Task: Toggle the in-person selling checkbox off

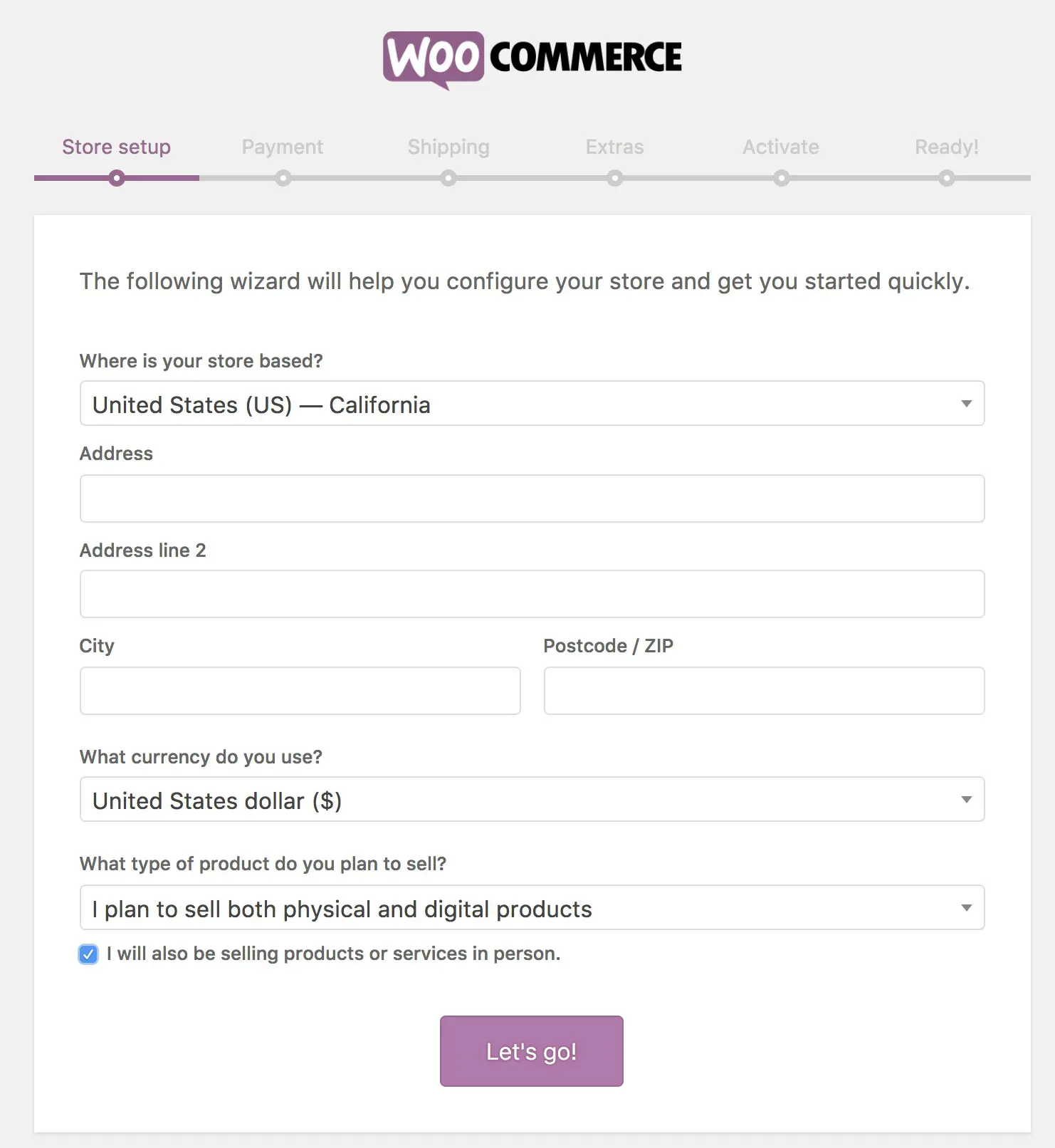Action: click(x=88, y=954)
